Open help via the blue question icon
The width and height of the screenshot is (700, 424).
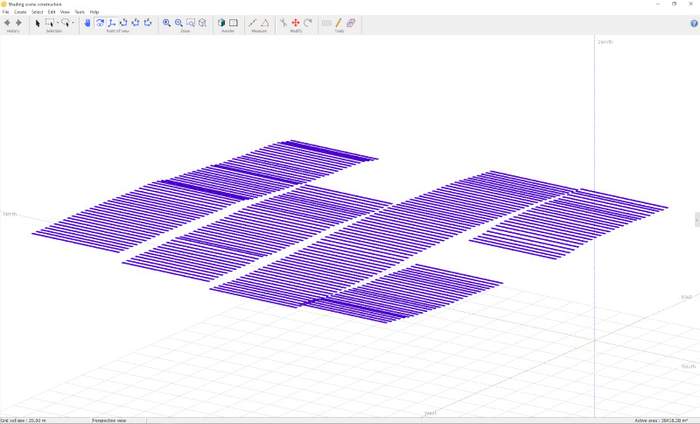(x=694, y=24)
